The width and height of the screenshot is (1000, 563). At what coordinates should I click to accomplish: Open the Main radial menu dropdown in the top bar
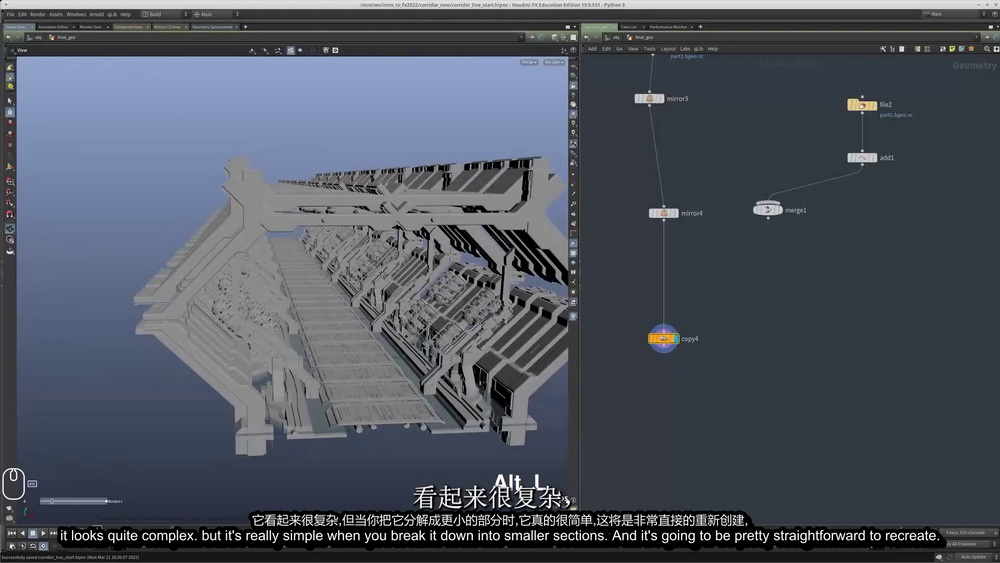point(216,14)
